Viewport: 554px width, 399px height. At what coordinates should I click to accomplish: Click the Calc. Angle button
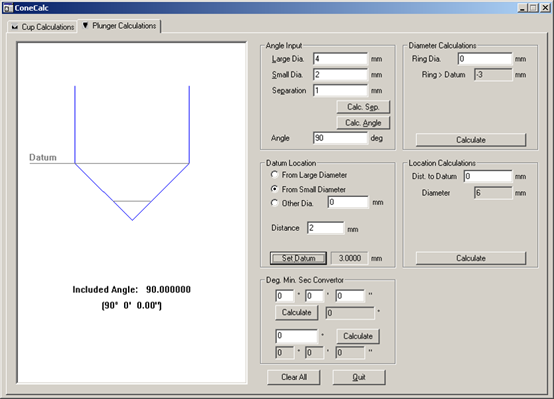[363, 123]
